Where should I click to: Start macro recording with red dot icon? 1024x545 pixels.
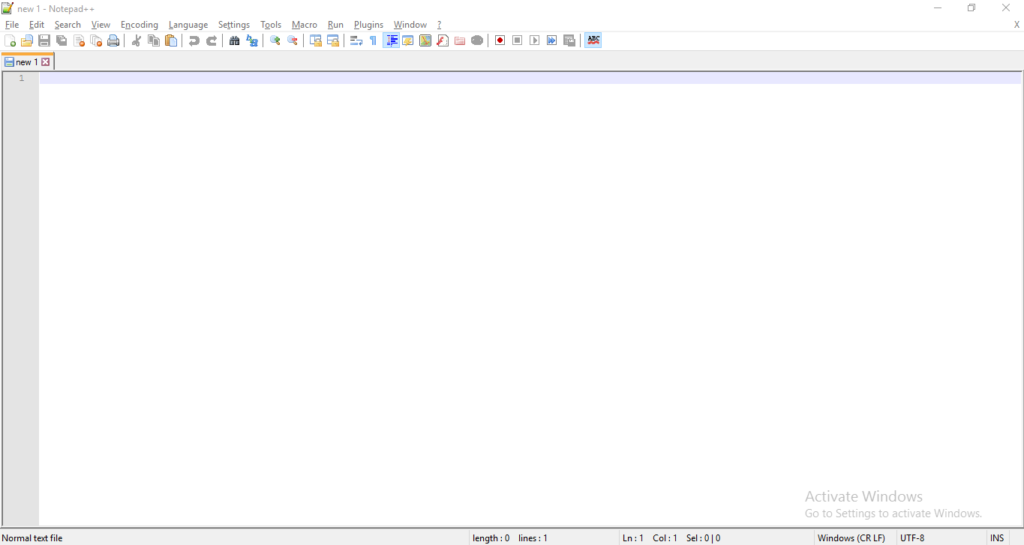[x=500, y=41]
